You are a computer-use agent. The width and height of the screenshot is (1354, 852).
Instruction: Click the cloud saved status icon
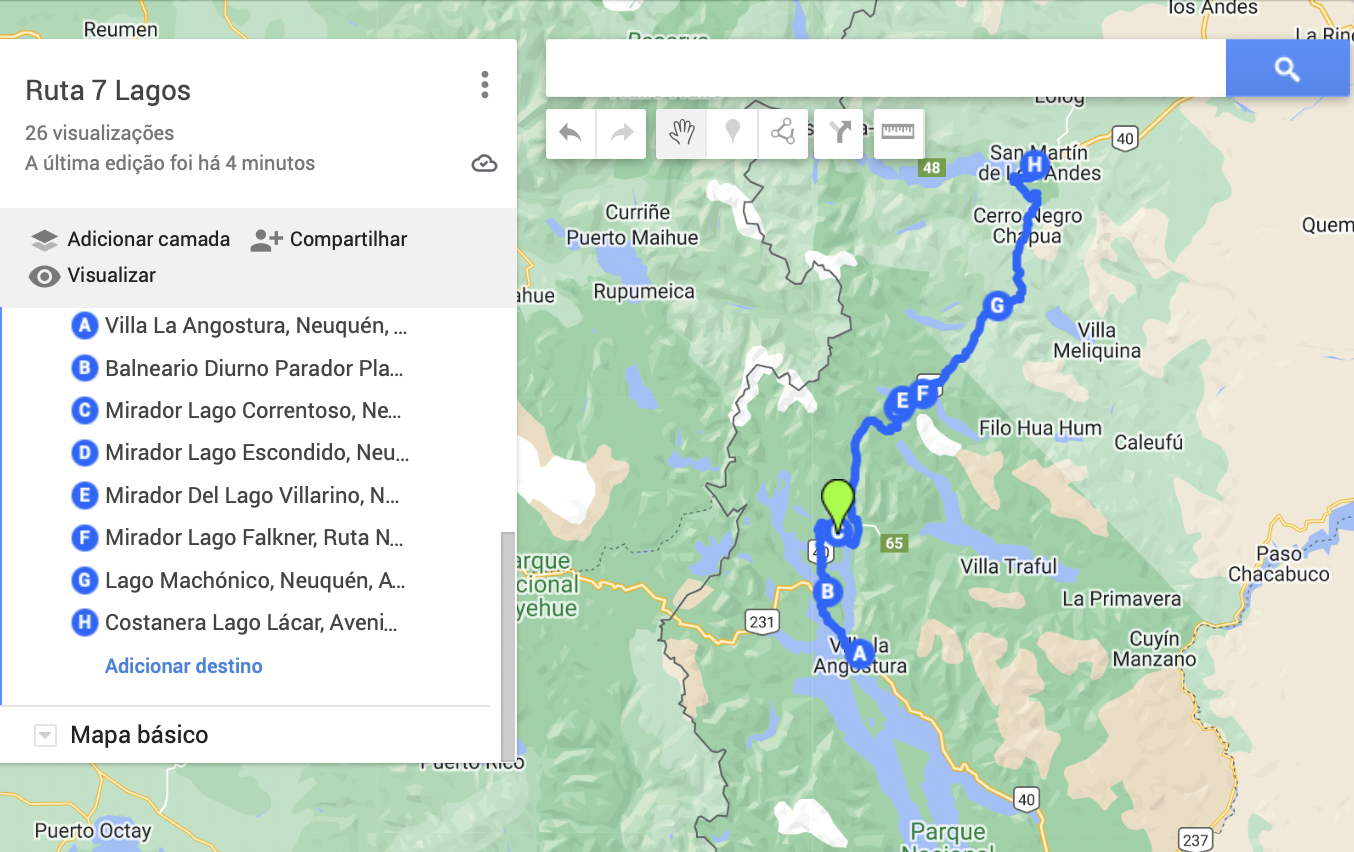(x=484, y=164)
